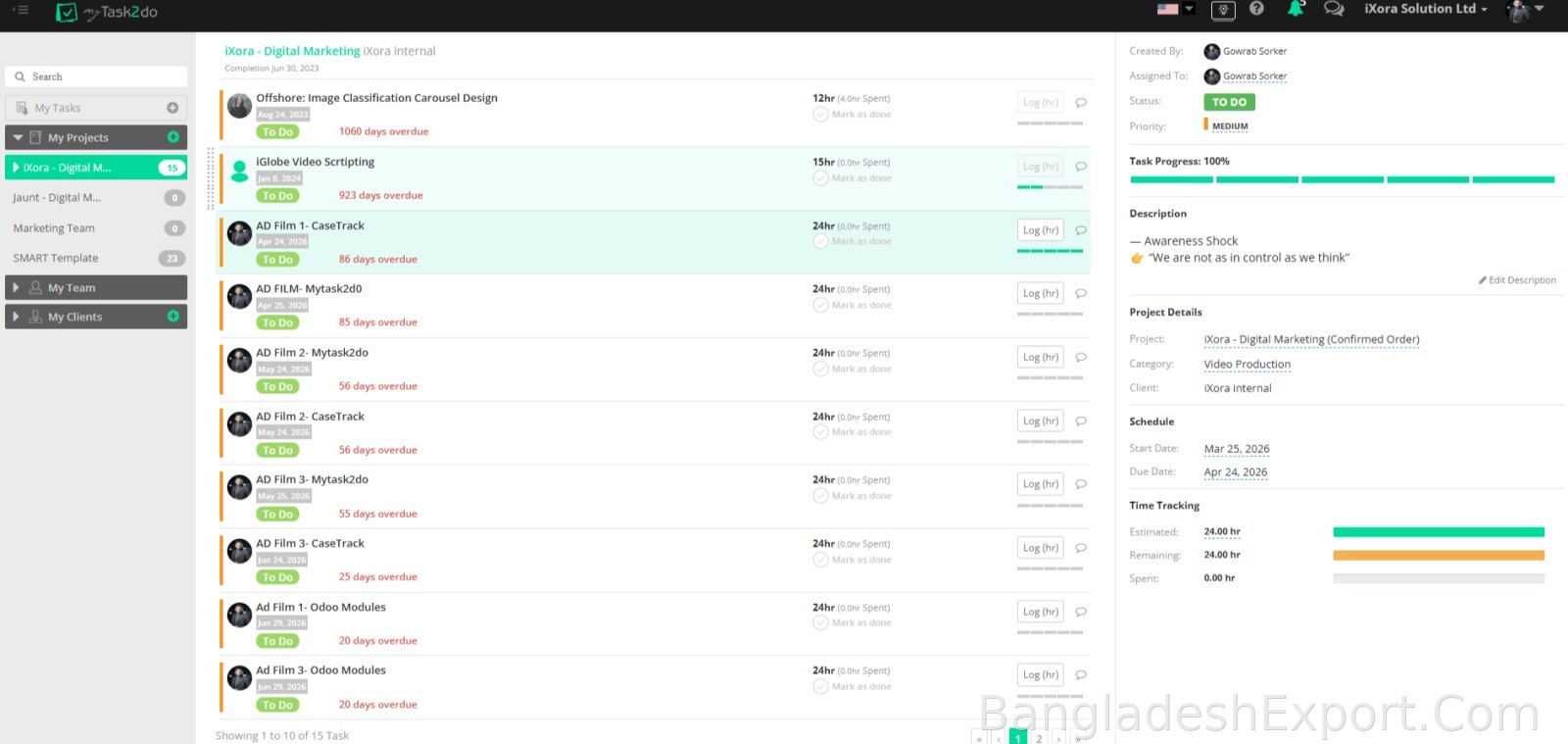Click the iGlobe Video Scripting assignee placeholder icon
The width and height of the screenshot is (1568, 744).
click(239, 171)
